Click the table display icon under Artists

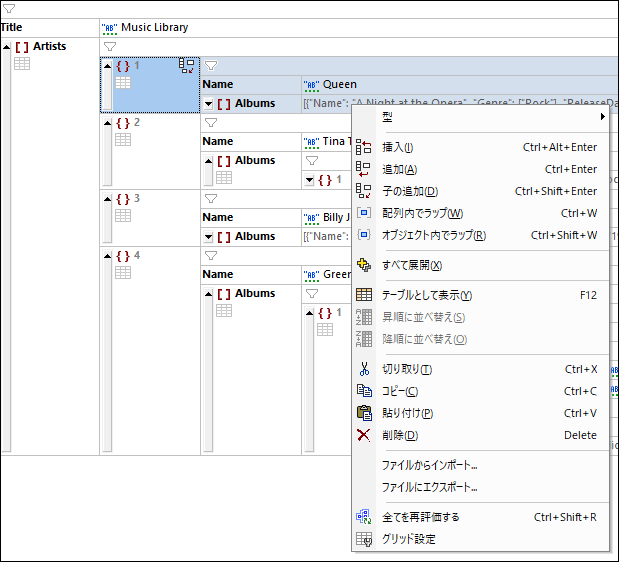(22, 64)
